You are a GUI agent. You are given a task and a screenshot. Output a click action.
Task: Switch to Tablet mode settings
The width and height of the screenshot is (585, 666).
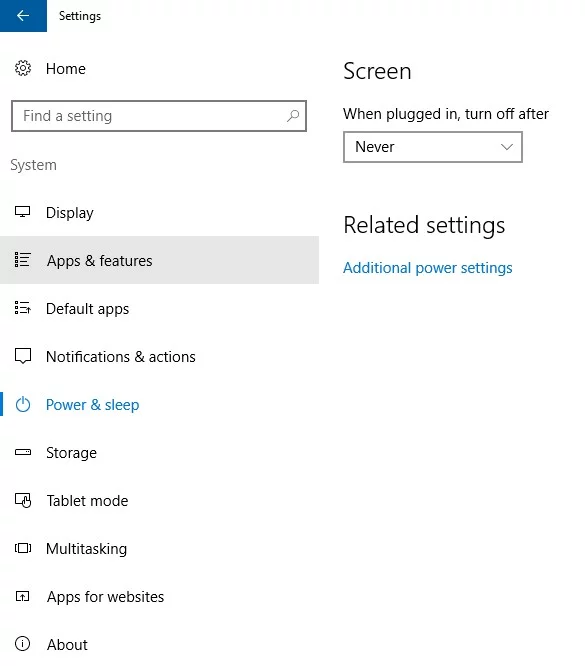tap(159, 500)
